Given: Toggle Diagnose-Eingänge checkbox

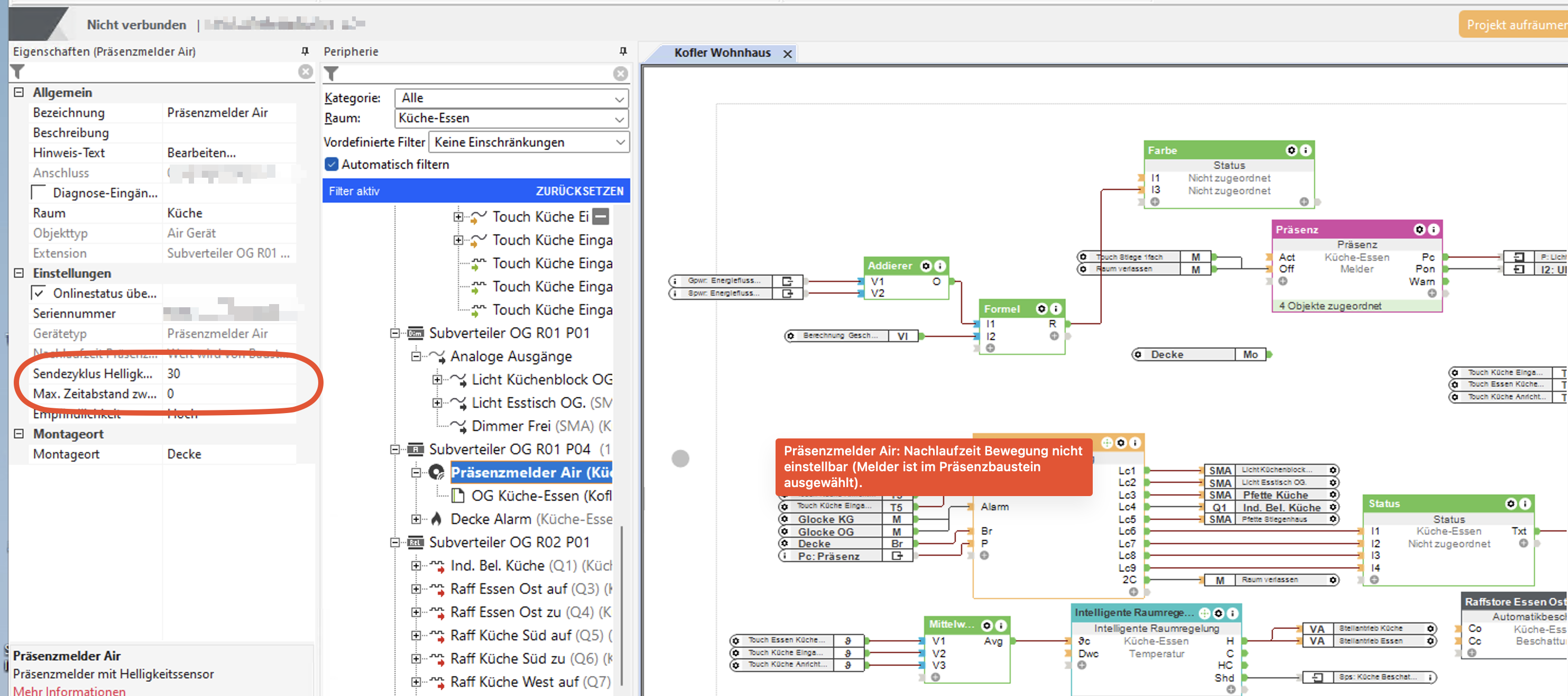Looking at the screenshot, I should point(39,193).
